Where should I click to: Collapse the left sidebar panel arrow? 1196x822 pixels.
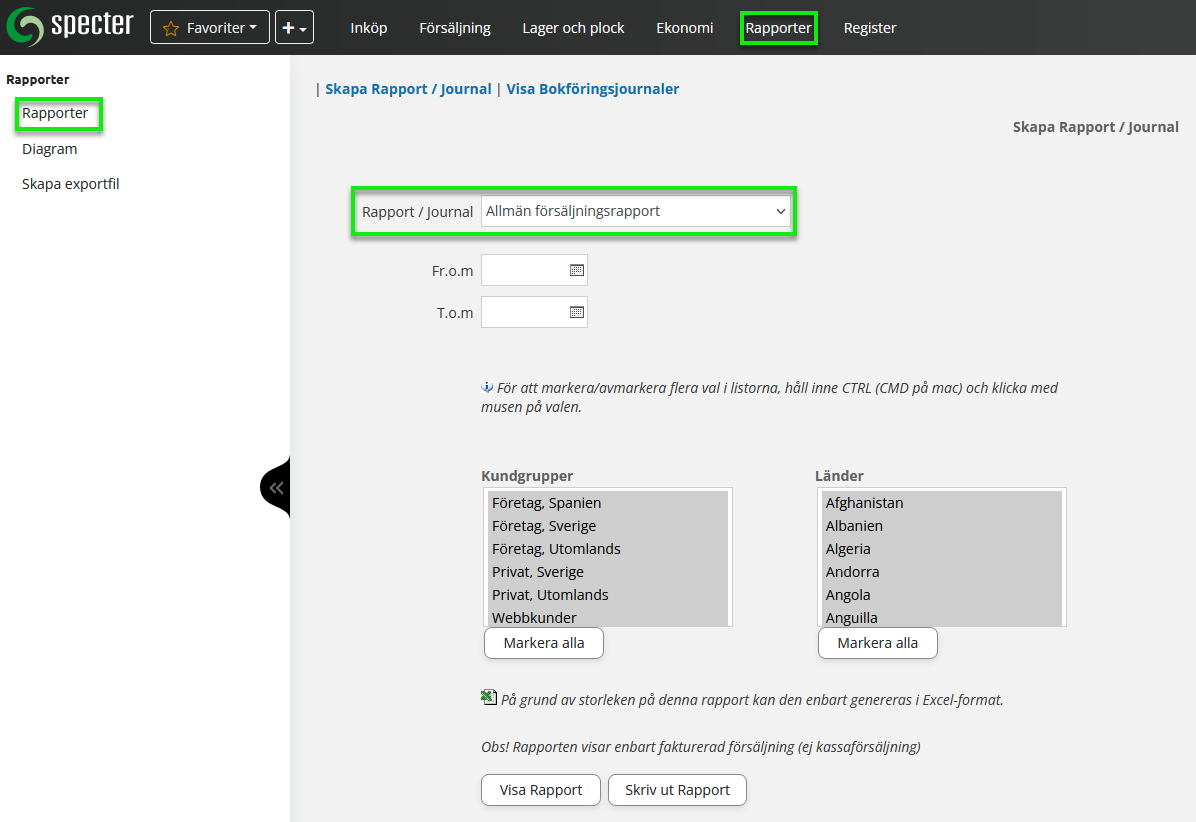click(x=276, y=488)
